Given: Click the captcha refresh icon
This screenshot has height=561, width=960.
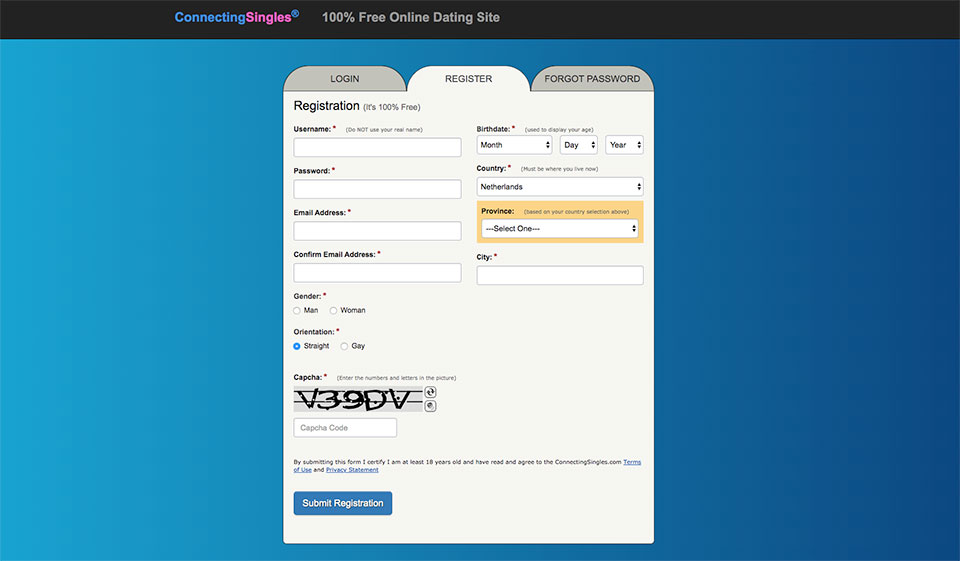Looking at the screenshot, I should point(430,392).
